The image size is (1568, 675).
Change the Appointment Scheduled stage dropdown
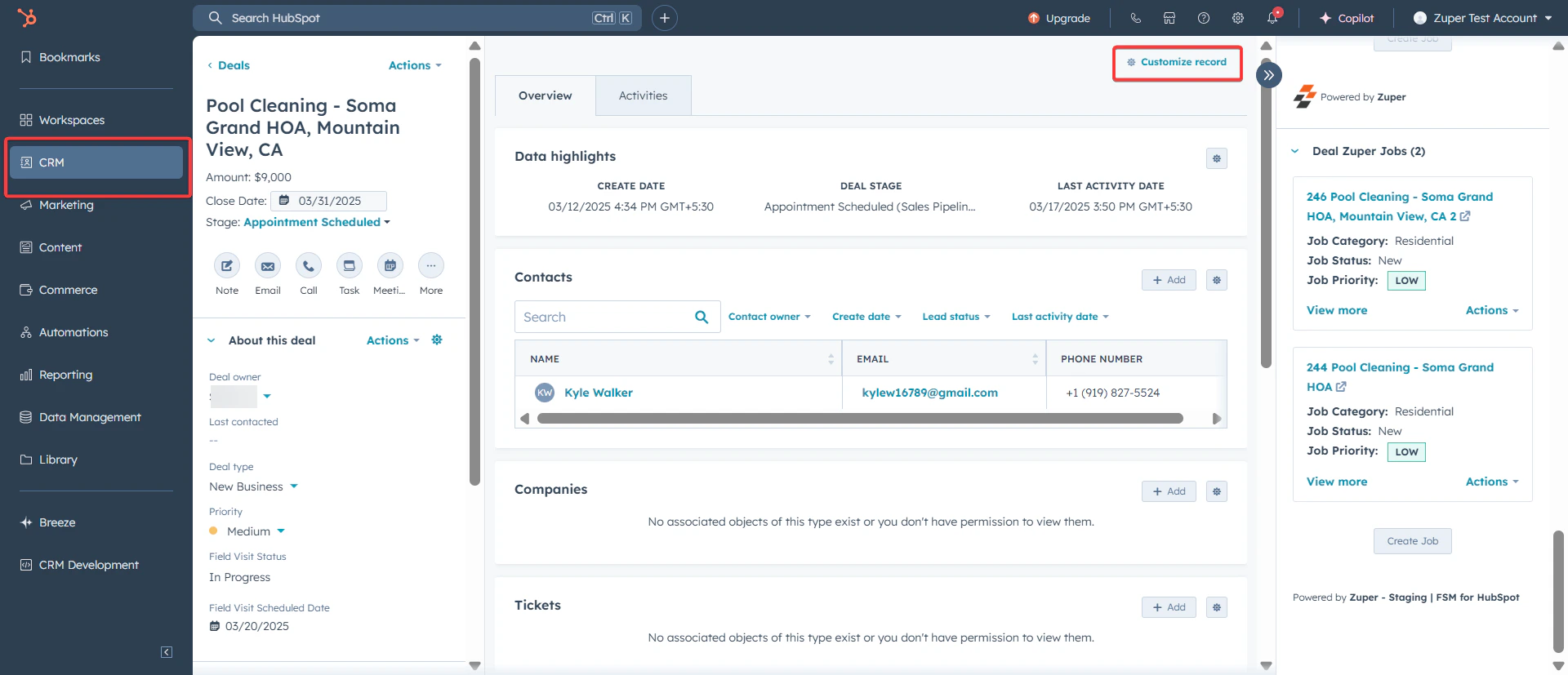317,222
